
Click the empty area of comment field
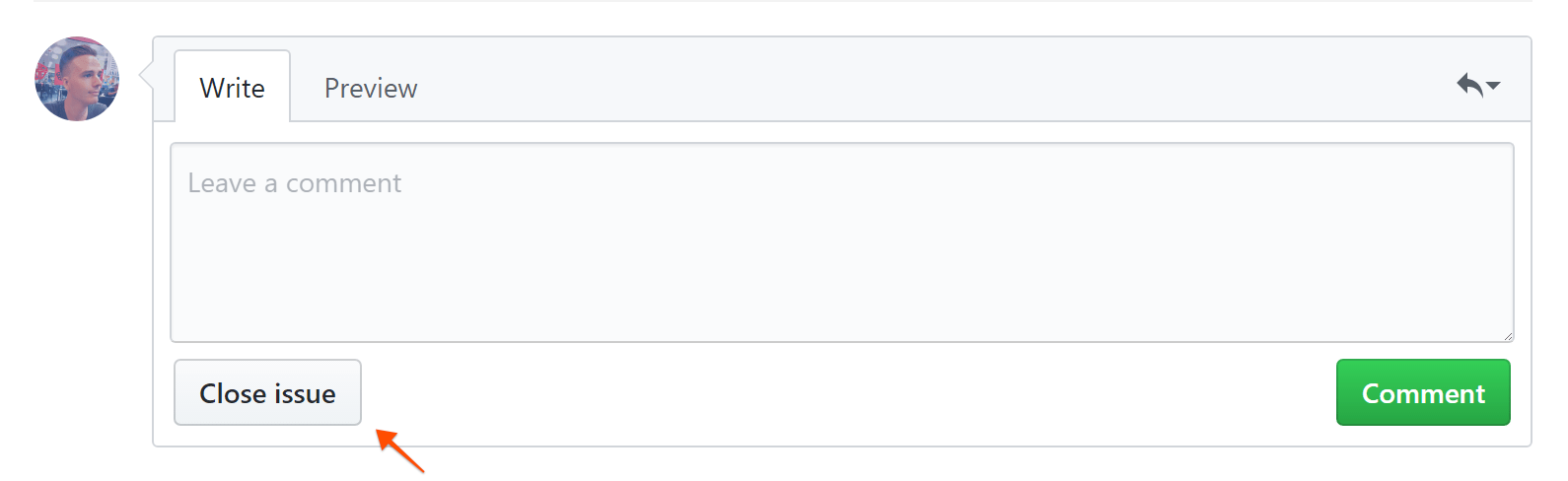pos(842,266)
